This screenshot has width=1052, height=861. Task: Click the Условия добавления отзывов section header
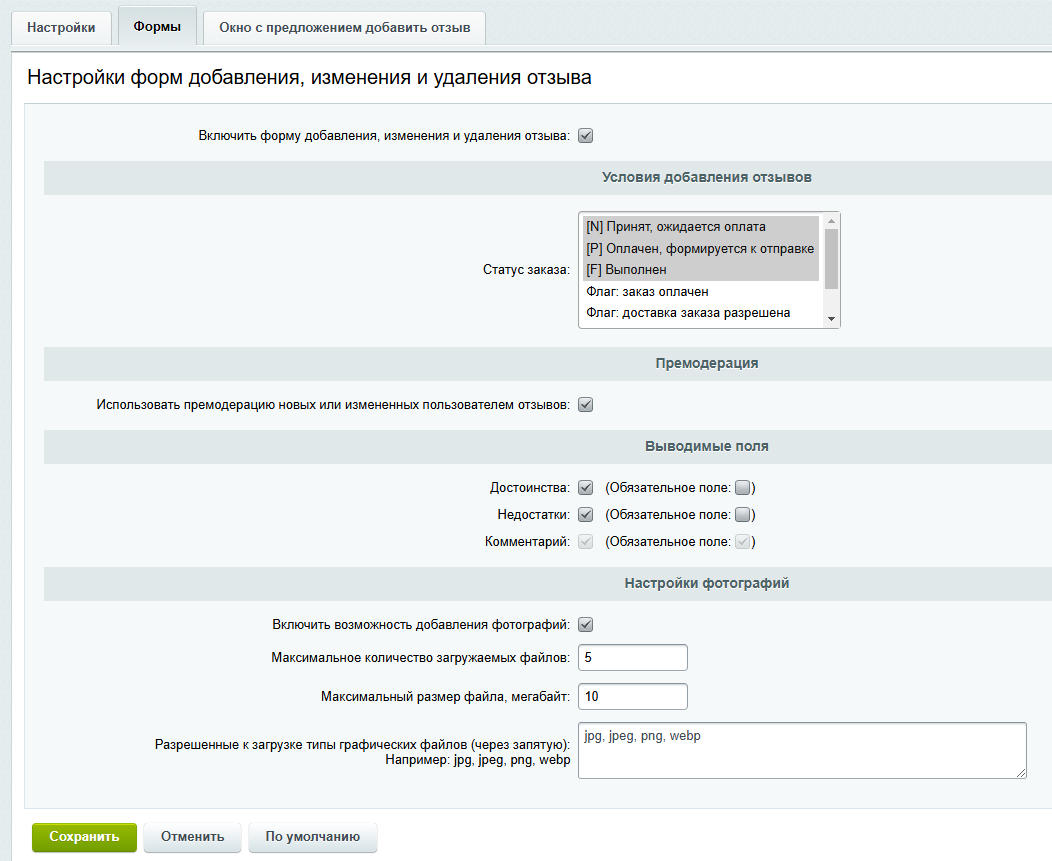pyautogui.click(x=706, y=177)
